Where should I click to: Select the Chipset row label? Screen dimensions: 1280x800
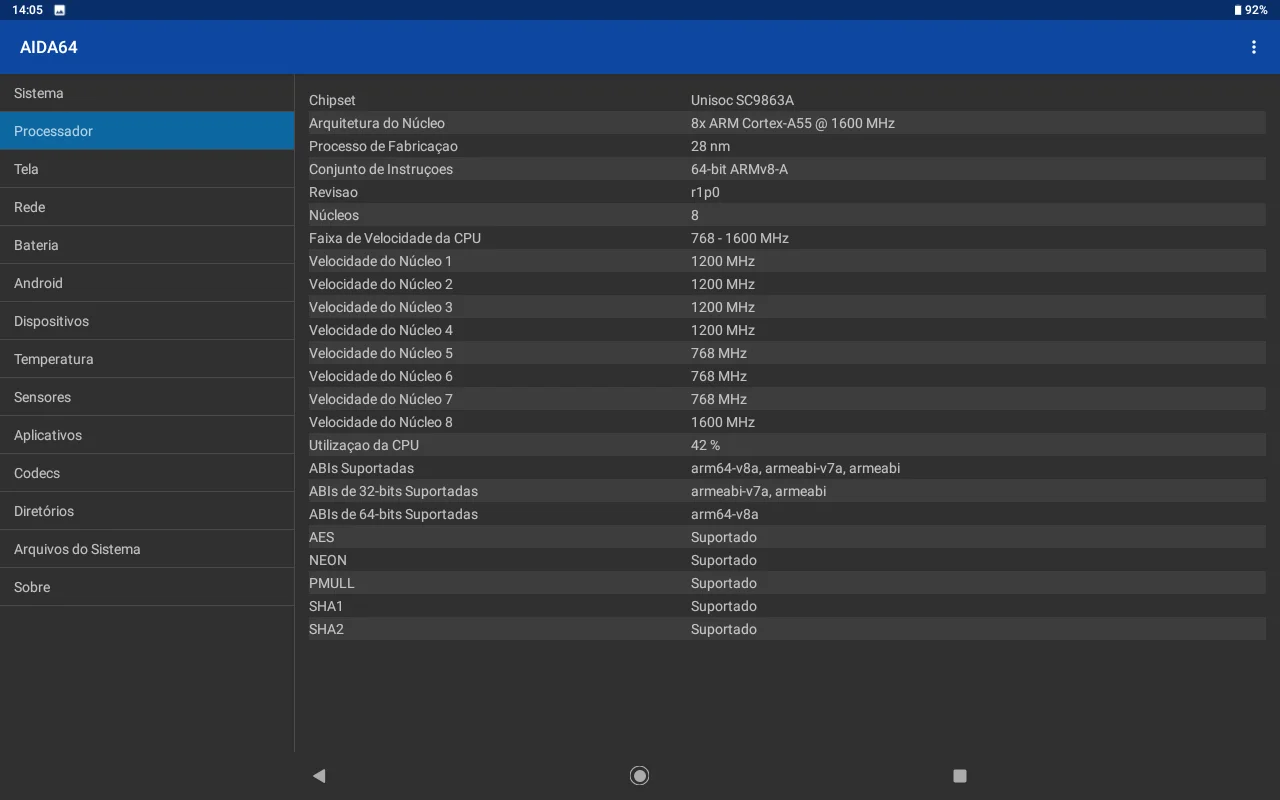point(332,100)
